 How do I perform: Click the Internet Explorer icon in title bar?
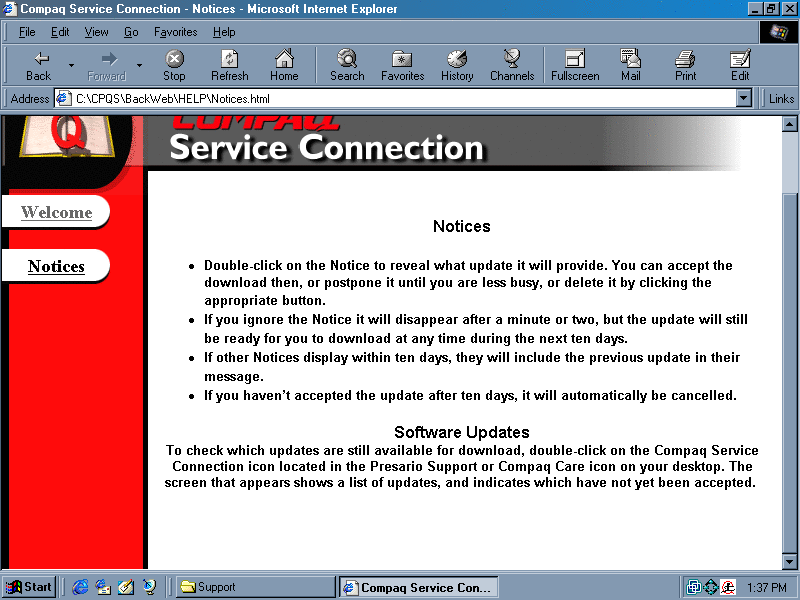point(10,9)
